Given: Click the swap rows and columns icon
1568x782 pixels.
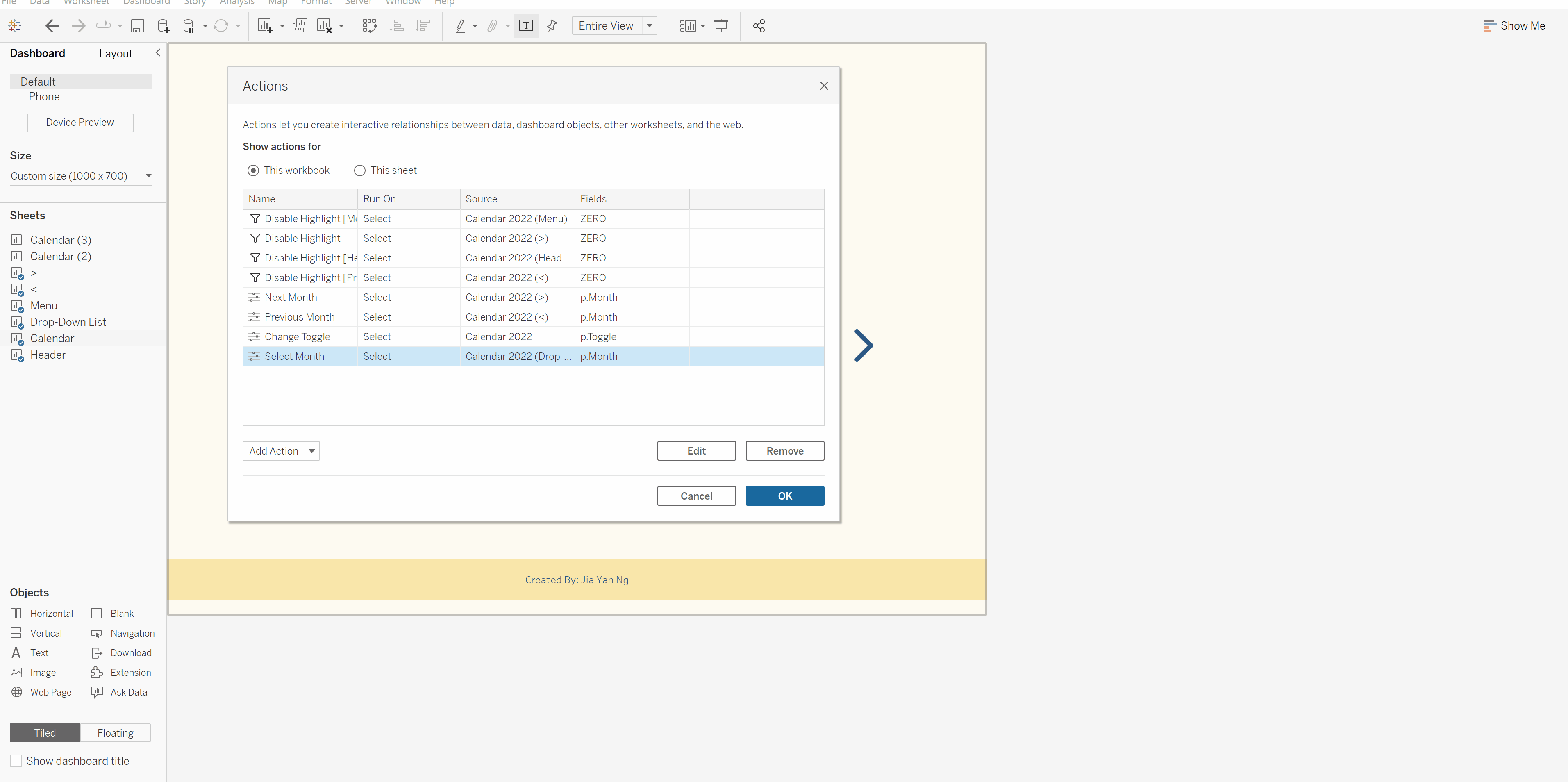Looking at the screenshot, I should coord(370,25).
